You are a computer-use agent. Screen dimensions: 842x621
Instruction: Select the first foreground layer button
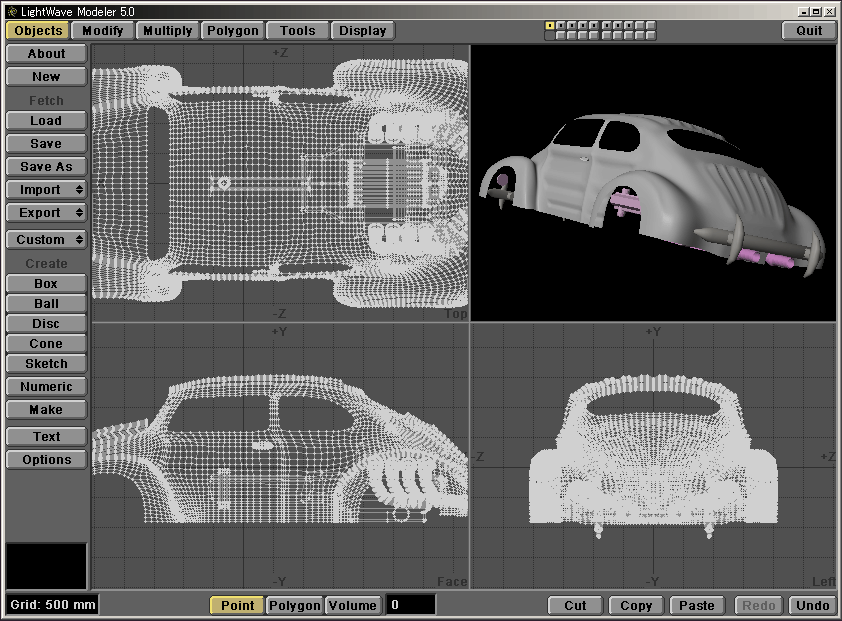(x=550, y=25)
